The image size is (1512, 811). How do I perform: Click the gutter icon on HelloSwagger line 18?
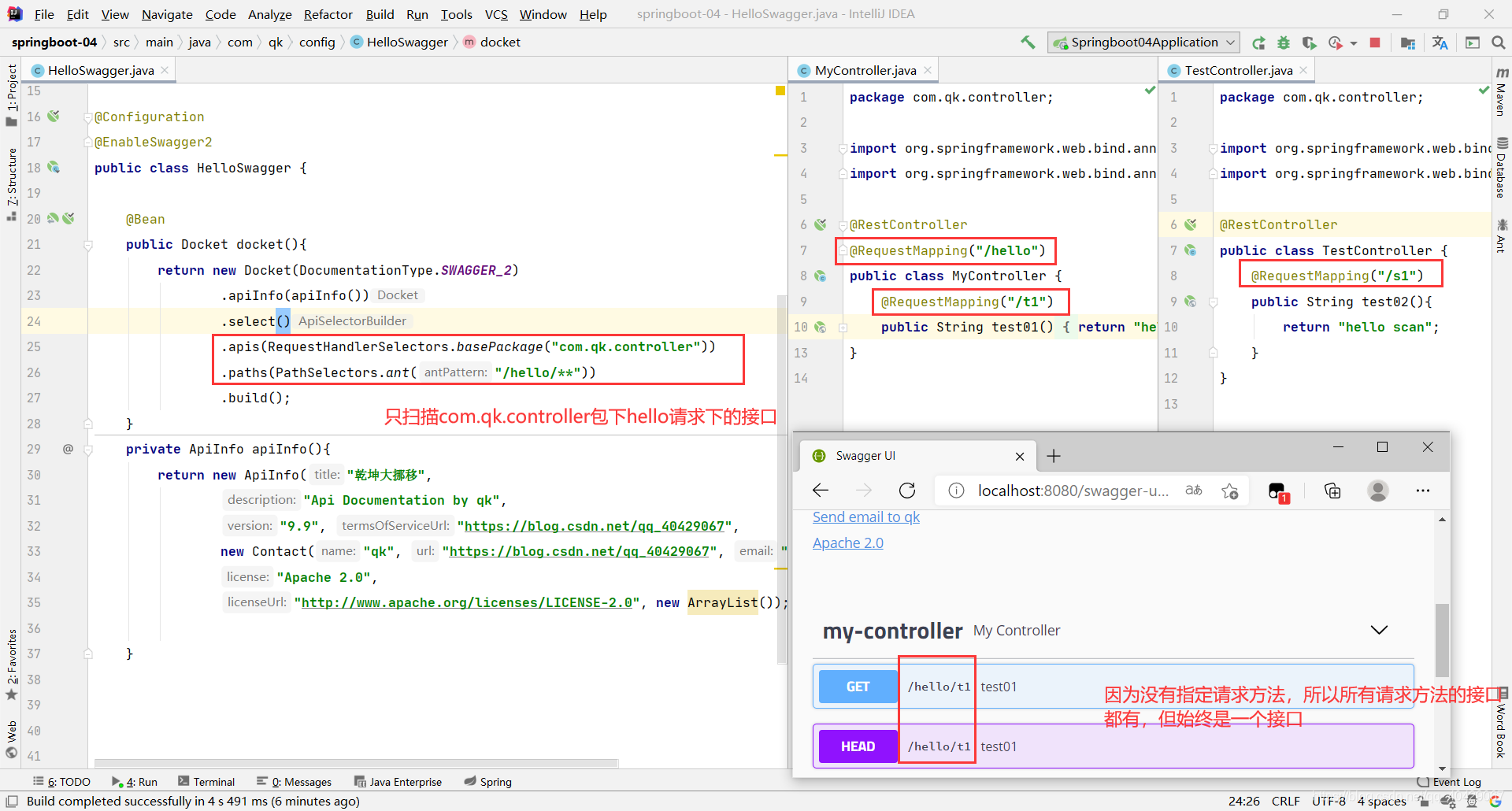click(54, 167)
